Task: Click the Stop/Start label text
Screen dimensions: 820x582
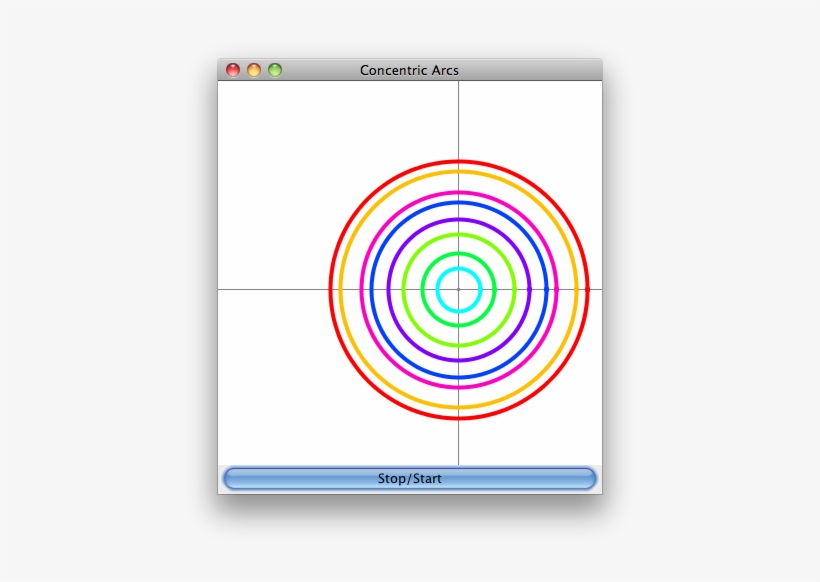Action: (x=410, y=478)
